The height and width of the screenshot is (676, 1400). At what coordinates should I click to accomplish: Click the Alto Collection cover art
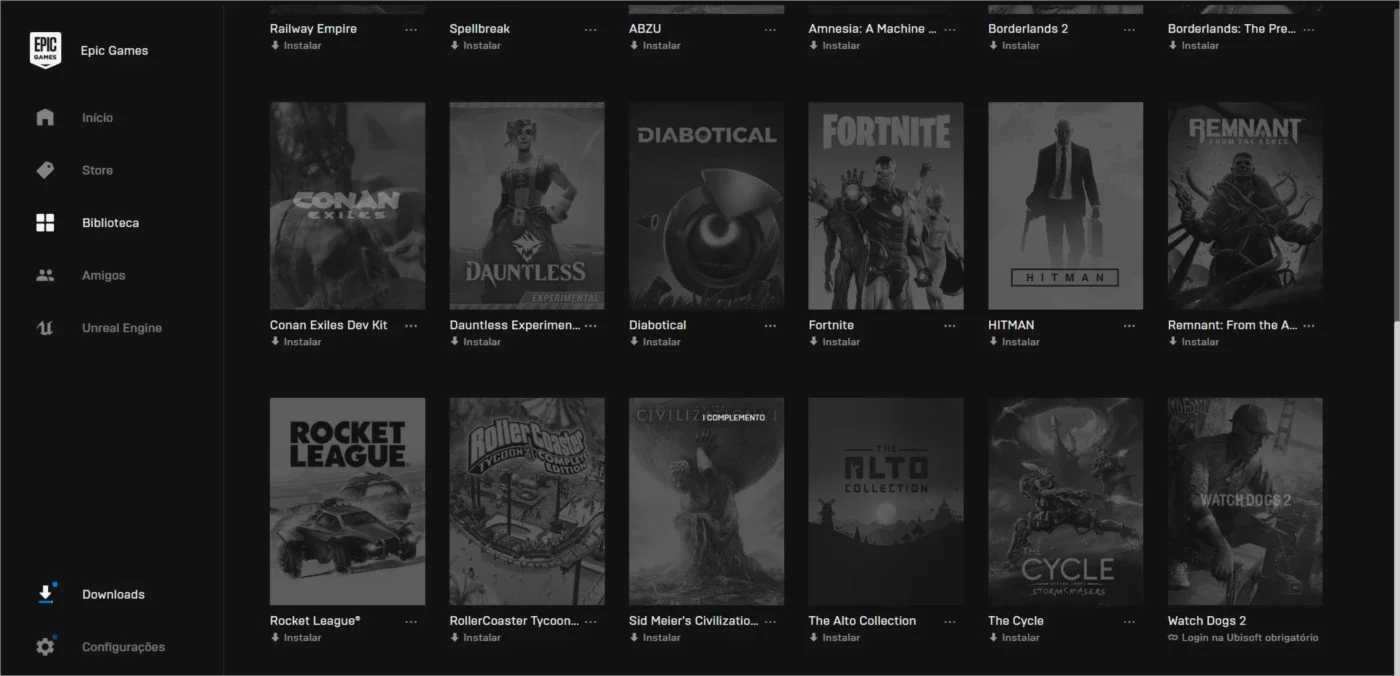click(x=886, y=502)
